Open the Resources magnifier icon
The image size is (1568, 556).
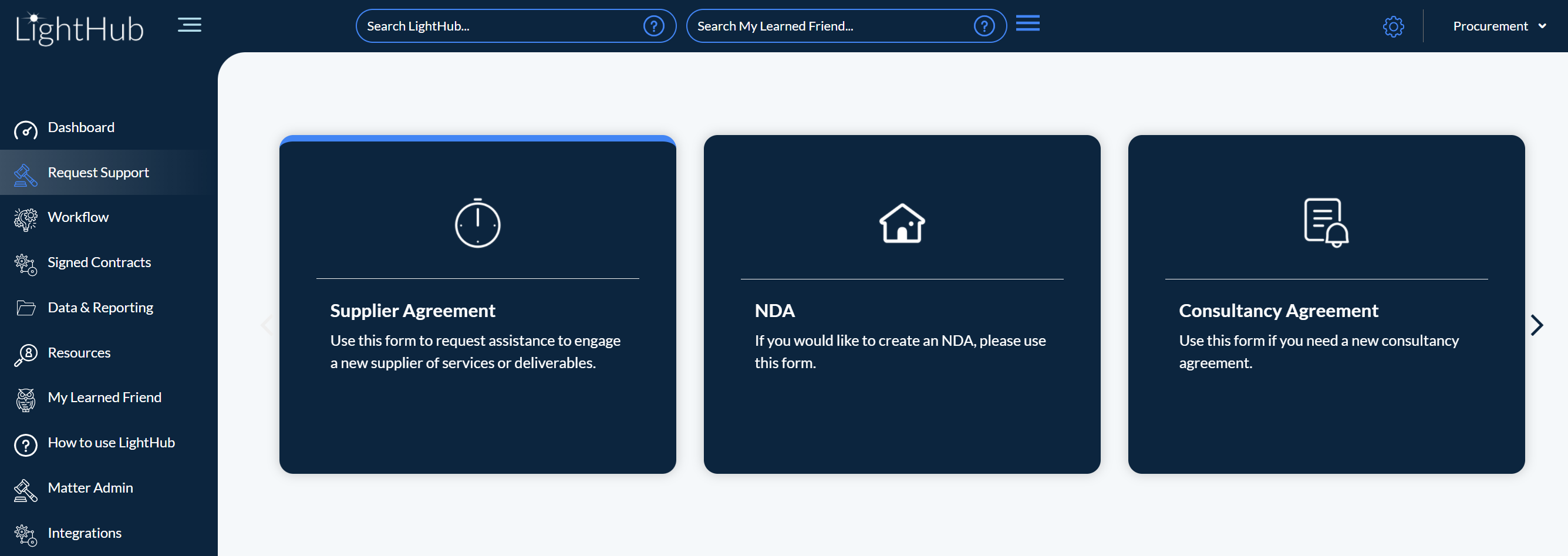tap(25, 355)
